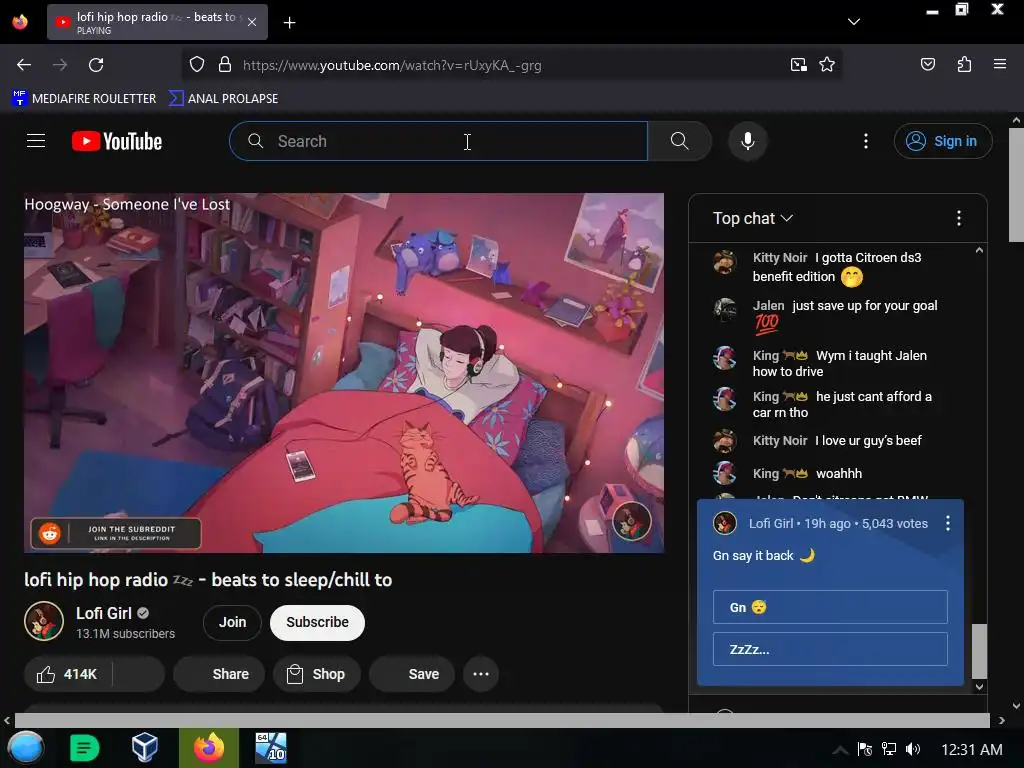Open volume control in system tray

pyautogui.click(x=913, y=749)
